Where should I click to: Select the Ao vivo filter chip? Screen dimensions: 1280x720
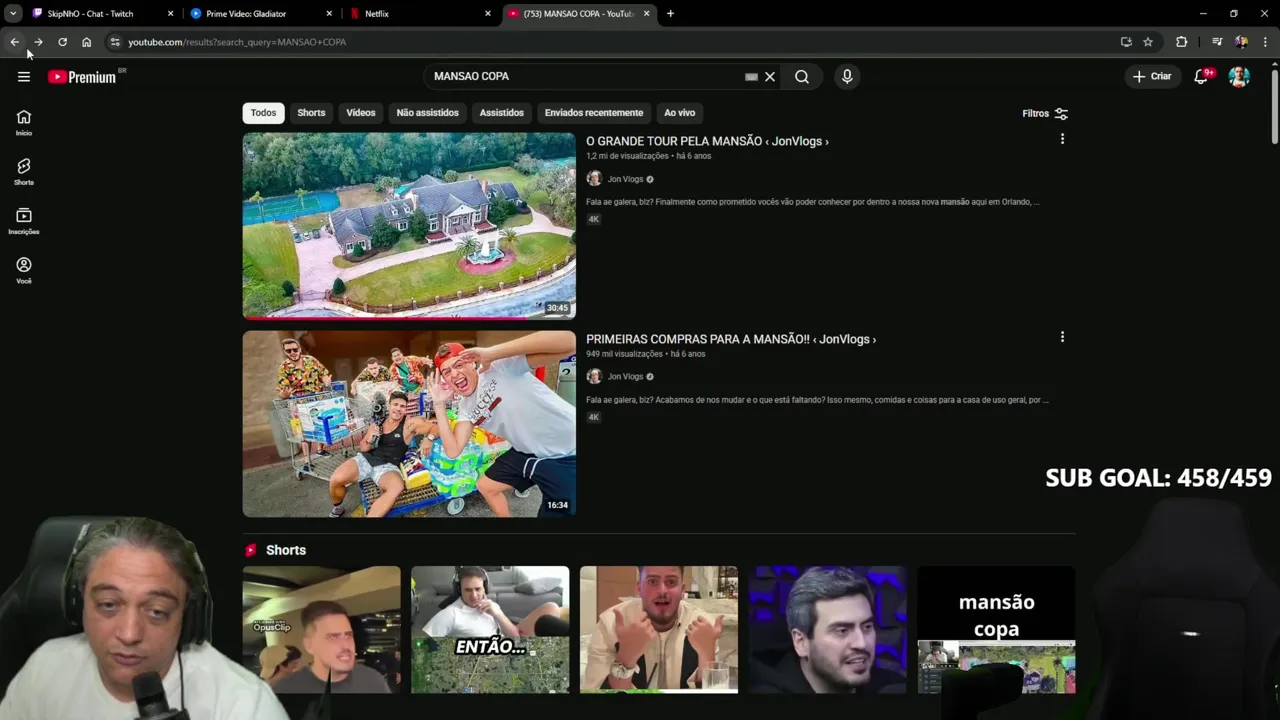679,113
